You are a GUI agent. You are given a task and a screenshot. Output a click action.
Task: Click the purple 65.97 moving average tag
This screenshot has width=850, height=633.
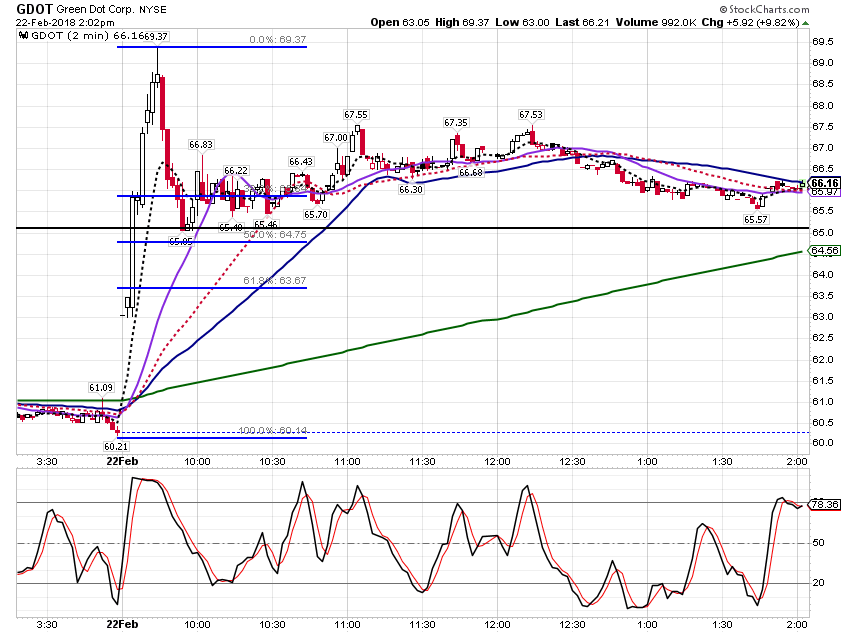[825, 192]
